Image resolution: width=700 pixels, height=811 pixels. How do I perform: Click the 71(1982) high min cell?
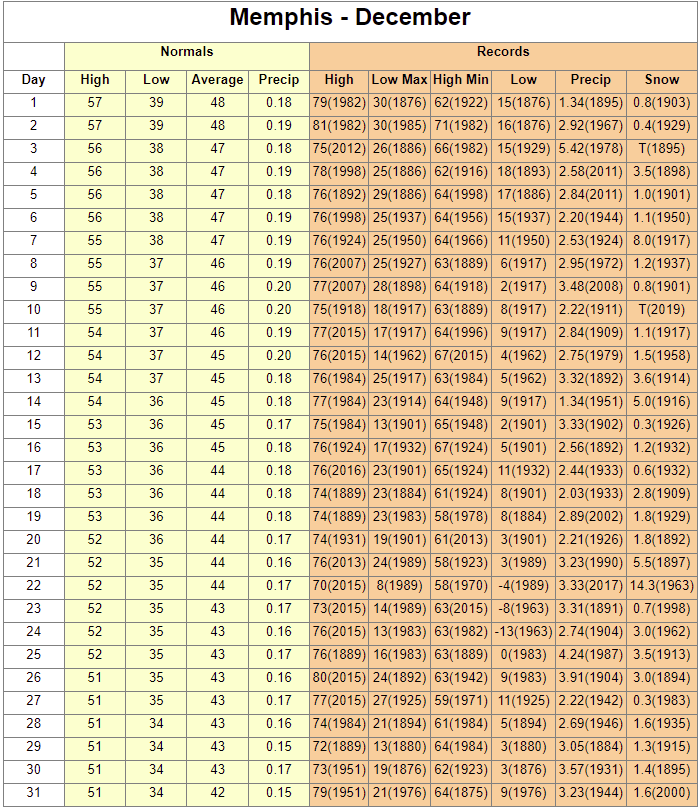point(461,126)
